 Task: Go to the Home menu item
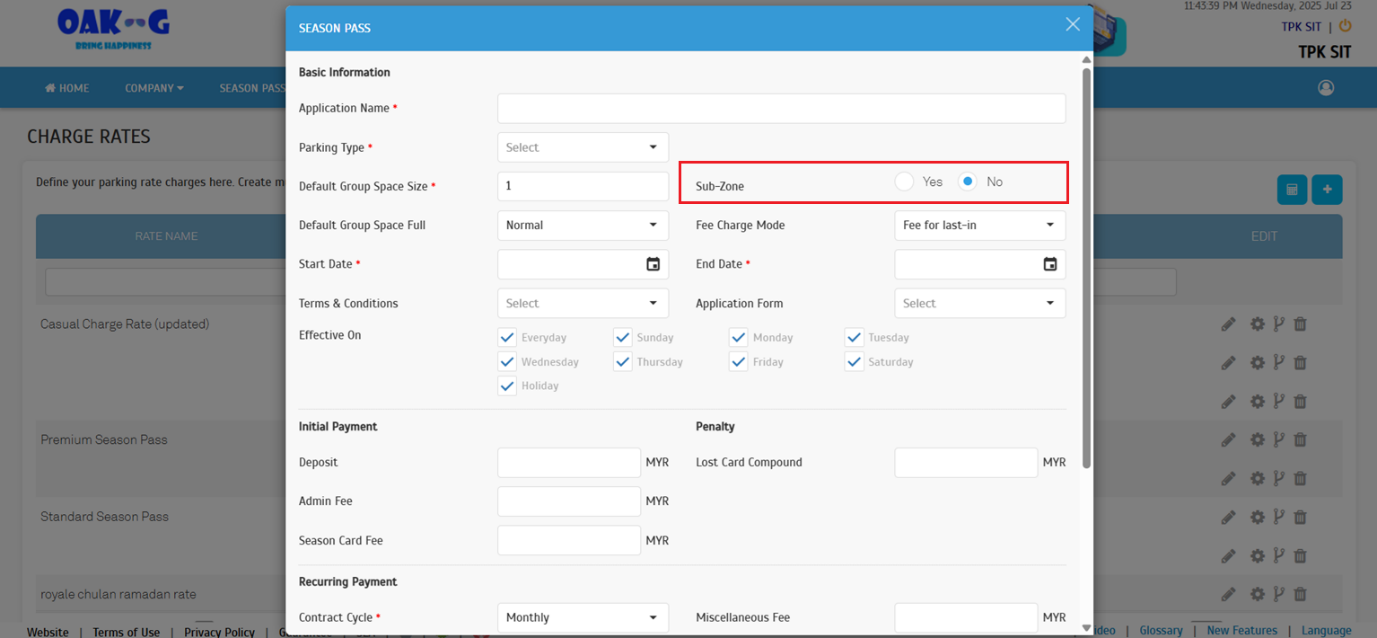click(67, 88)
